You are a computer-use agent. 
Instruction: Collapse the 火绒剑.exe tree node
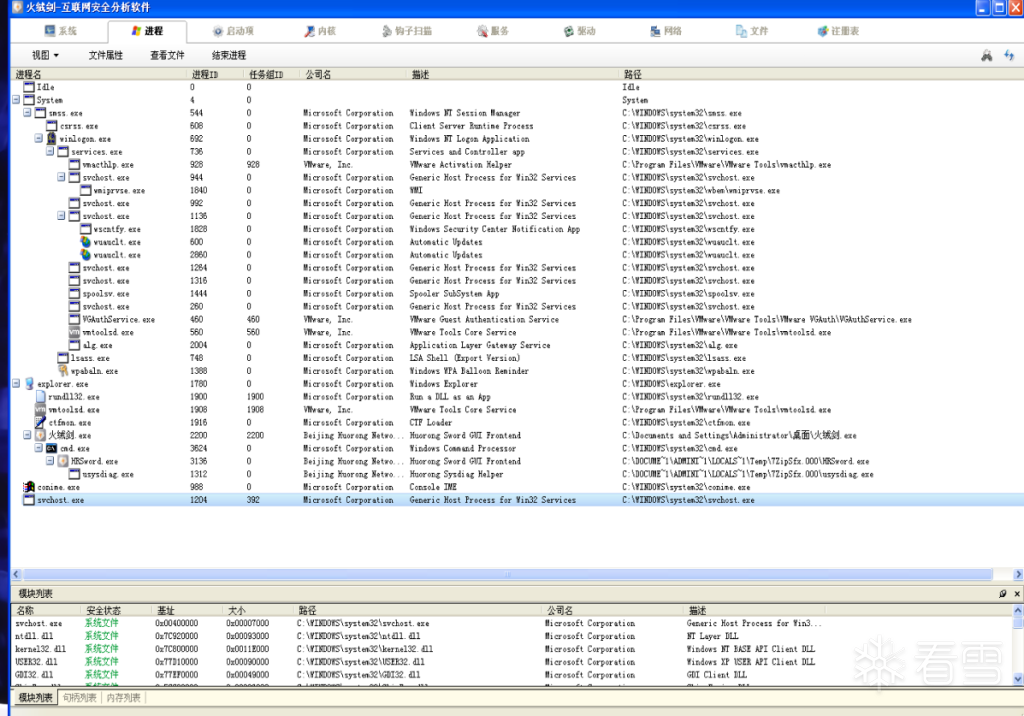point(27,435)
